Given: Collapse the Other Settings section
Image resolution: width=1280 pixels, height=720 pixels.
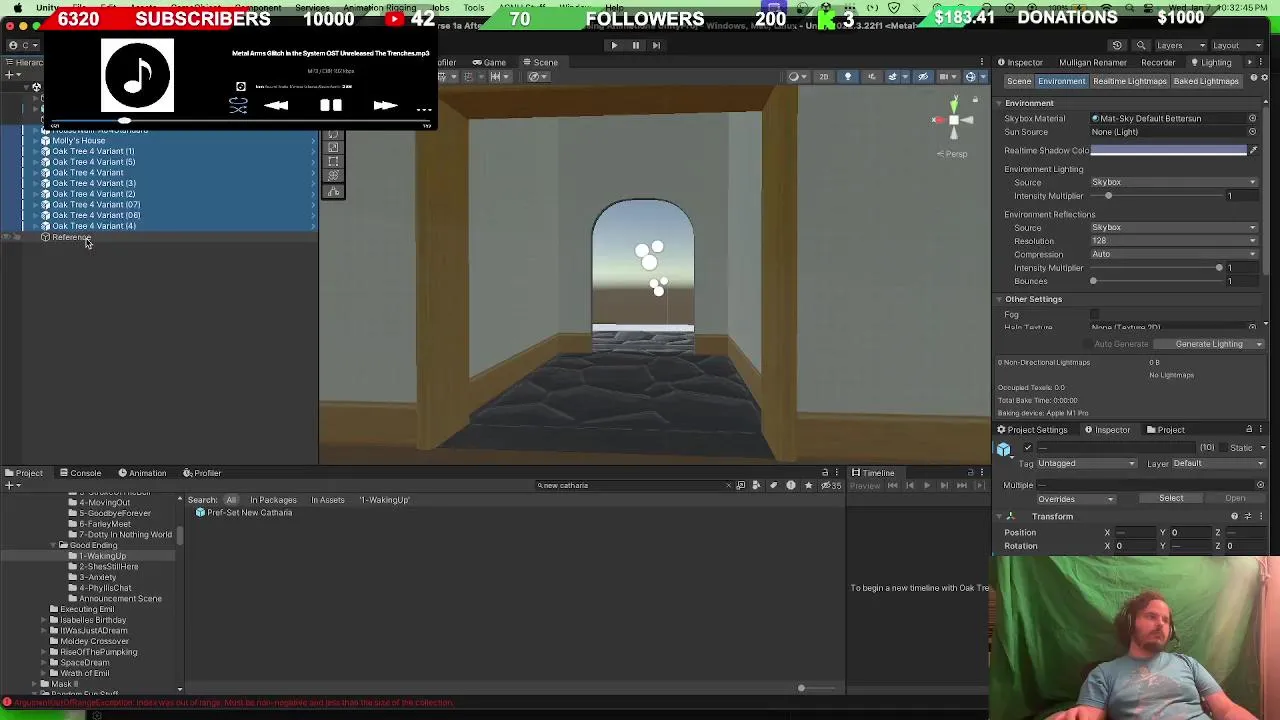Looking at the screenshot, I should (x=999, y=299).
